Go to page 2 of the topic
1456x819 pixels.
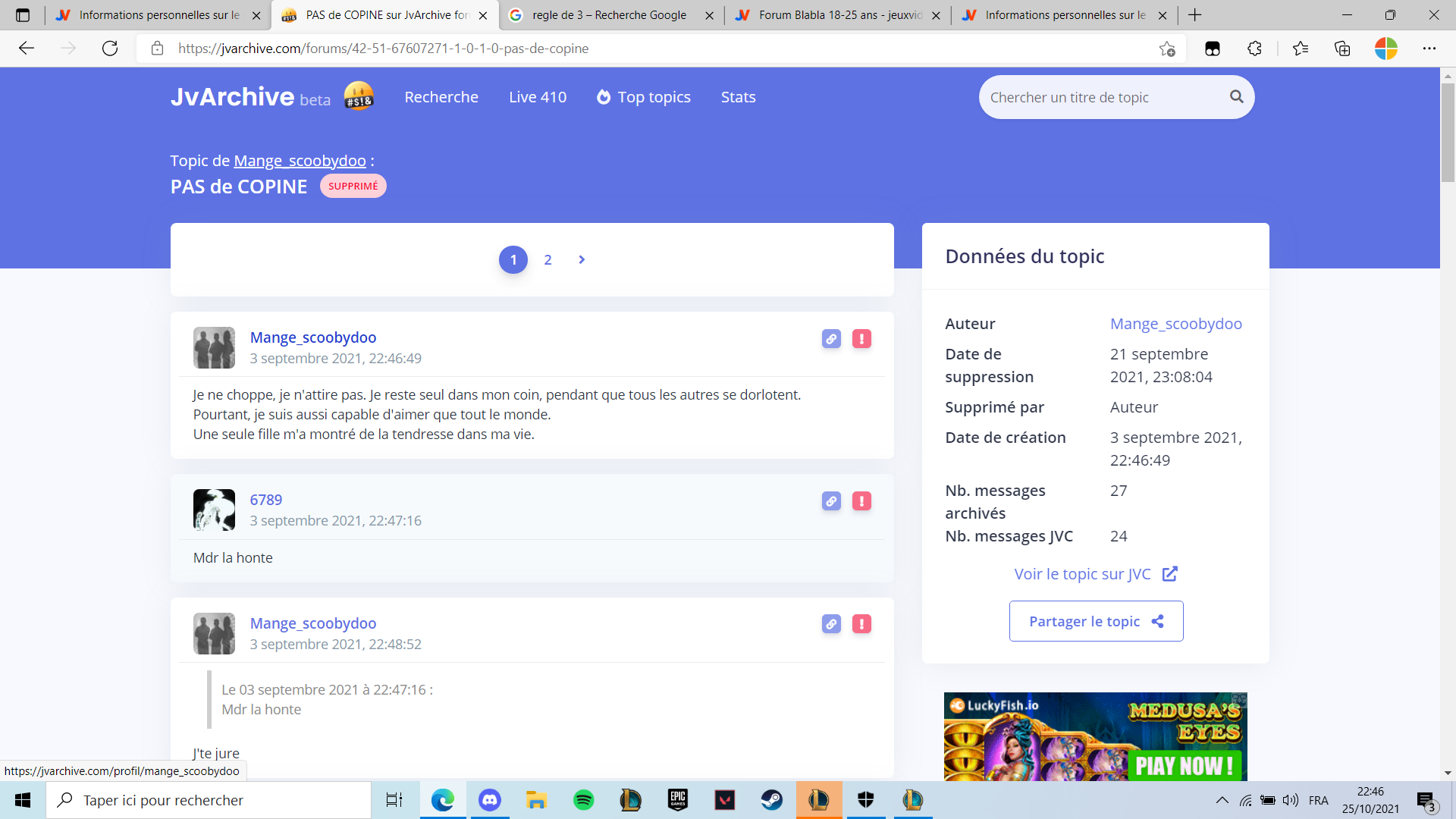coord(548,260)
